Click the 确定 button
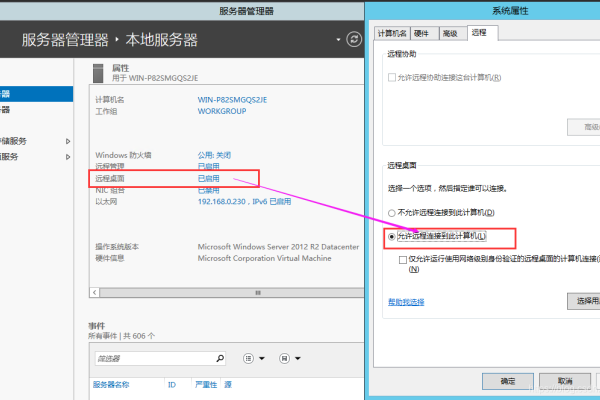600x400 pixels. 508,381
